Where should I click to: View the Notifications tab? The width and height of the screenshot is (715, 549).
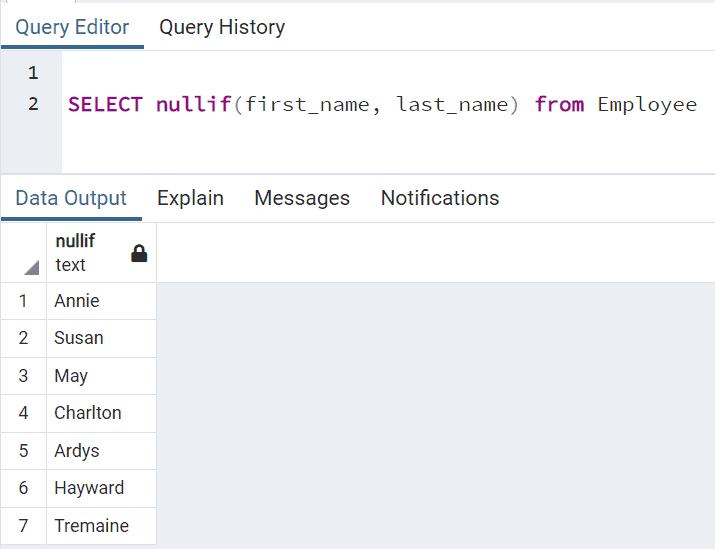point(440,198)
